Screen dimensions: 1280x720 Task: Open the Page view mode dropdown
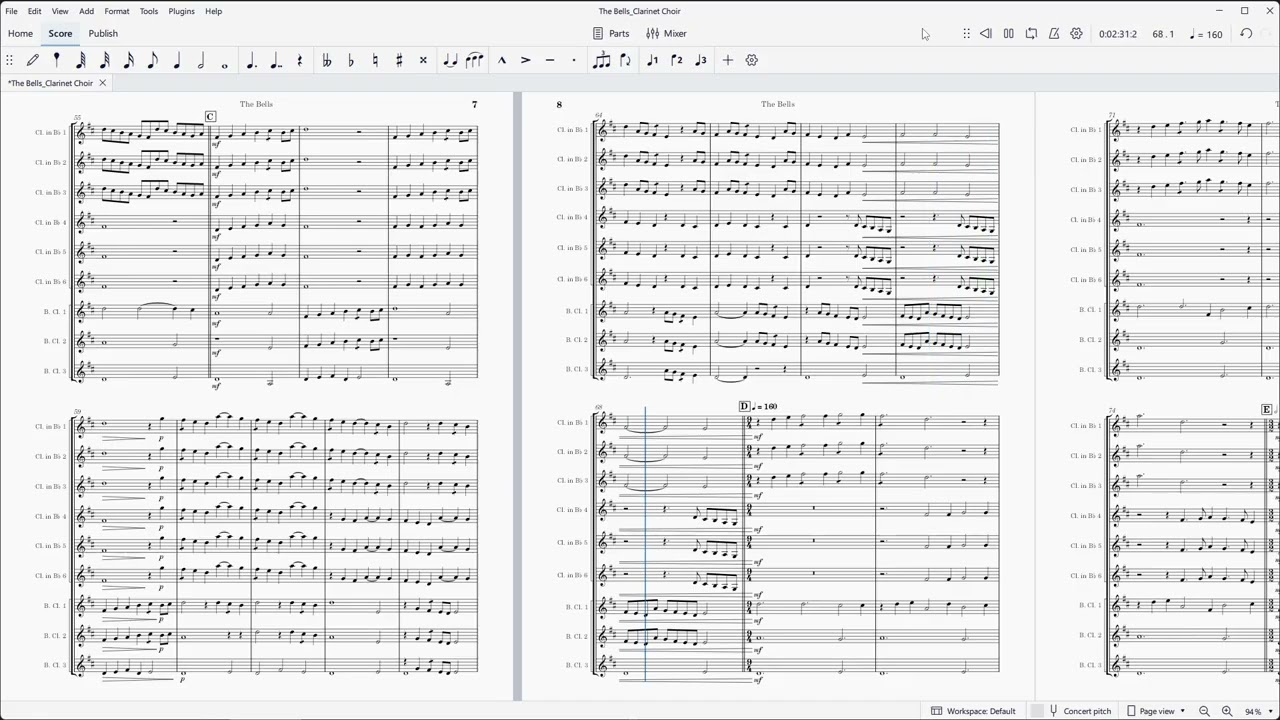coord(1158,711)
